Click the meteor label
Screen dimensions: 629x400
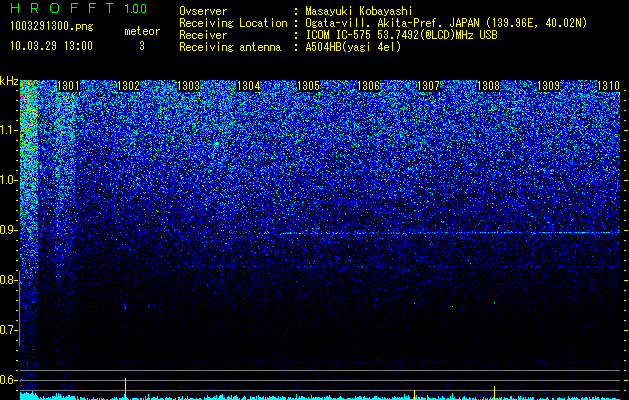(142, 31)
